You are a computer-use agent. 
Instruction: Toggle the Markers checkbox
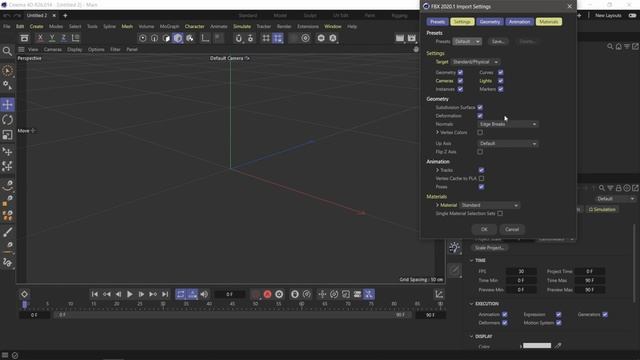(500, 89)
